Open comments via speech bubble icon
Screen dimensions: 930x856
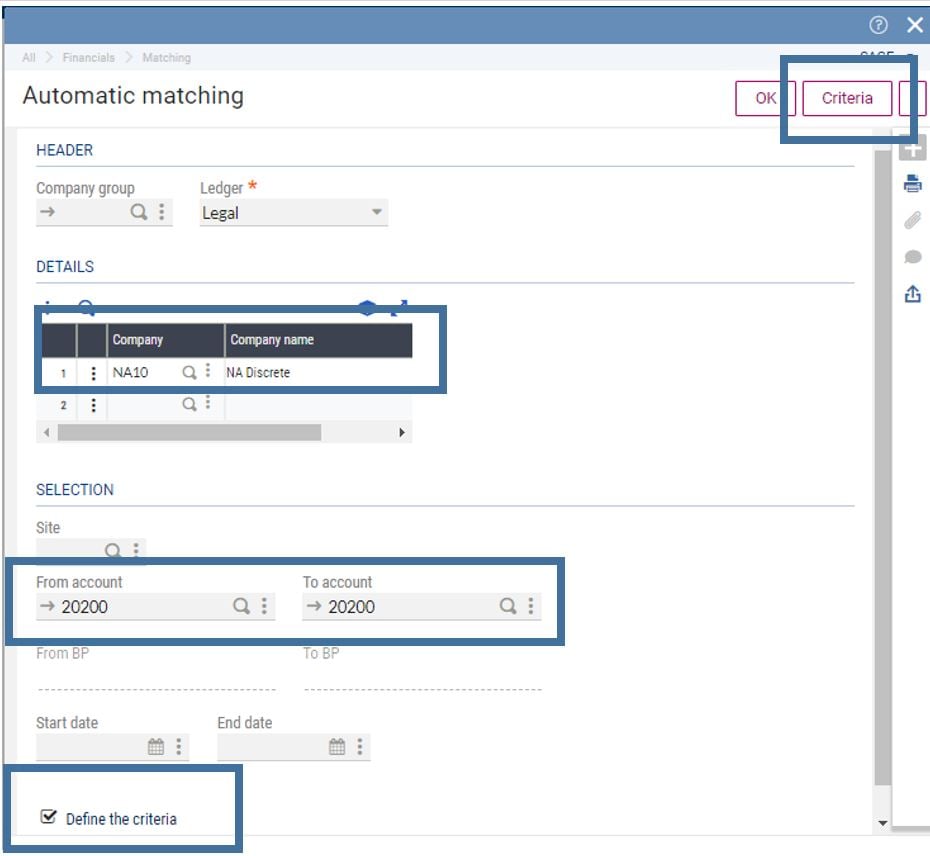(x=912, y=257)
